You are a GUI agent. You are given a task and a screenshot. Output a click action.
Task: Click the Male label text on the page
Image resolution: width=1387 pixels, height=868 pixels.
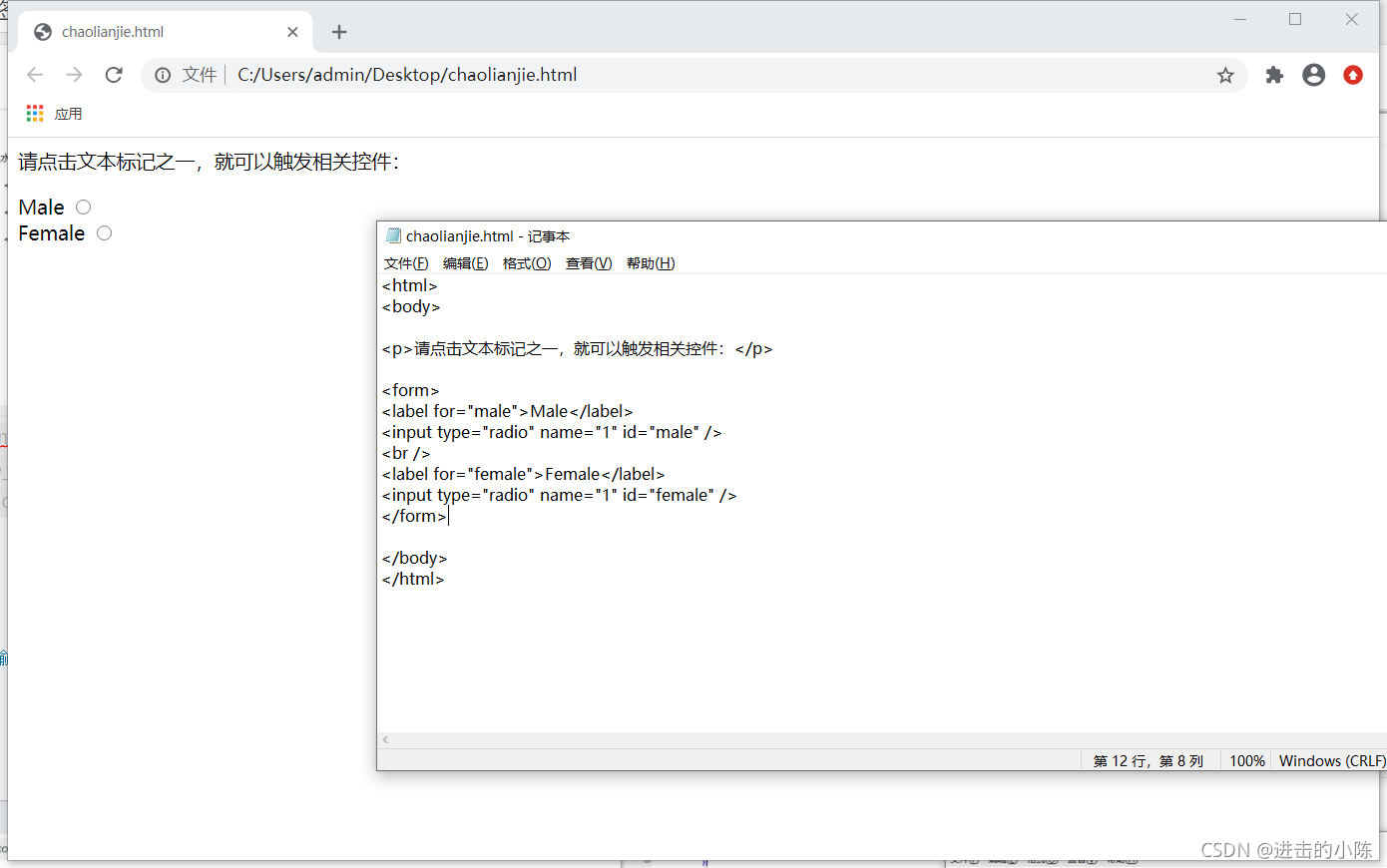41,208
